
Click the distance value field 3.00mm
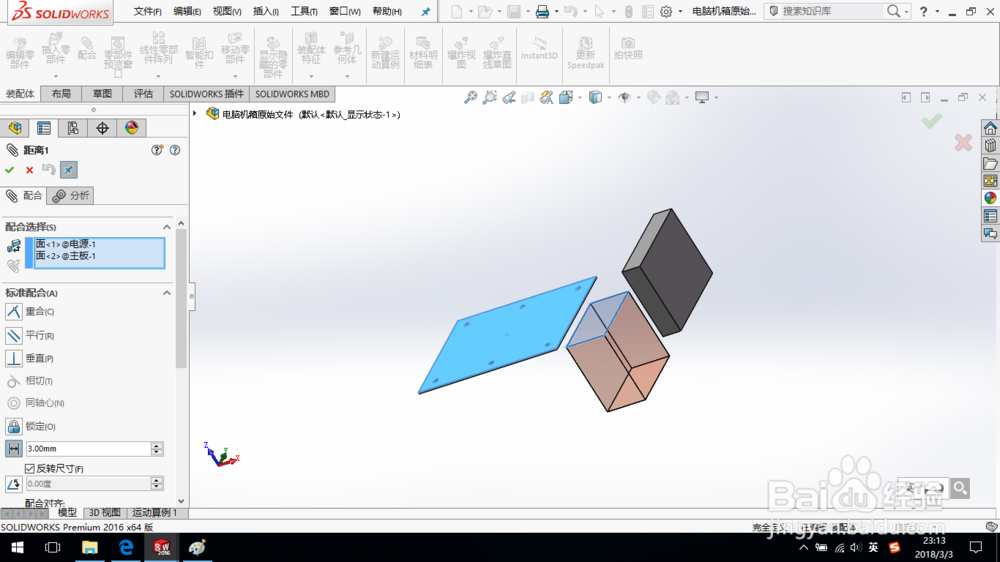tap(88, 448)
